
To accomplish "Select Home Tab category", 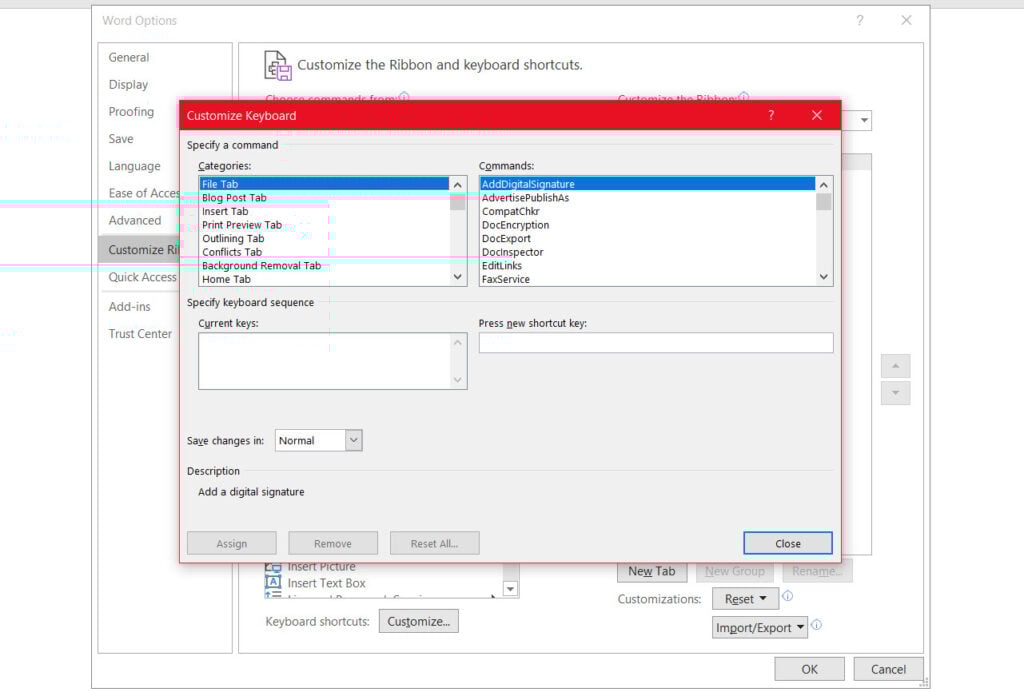I will (x=325, y=279).
